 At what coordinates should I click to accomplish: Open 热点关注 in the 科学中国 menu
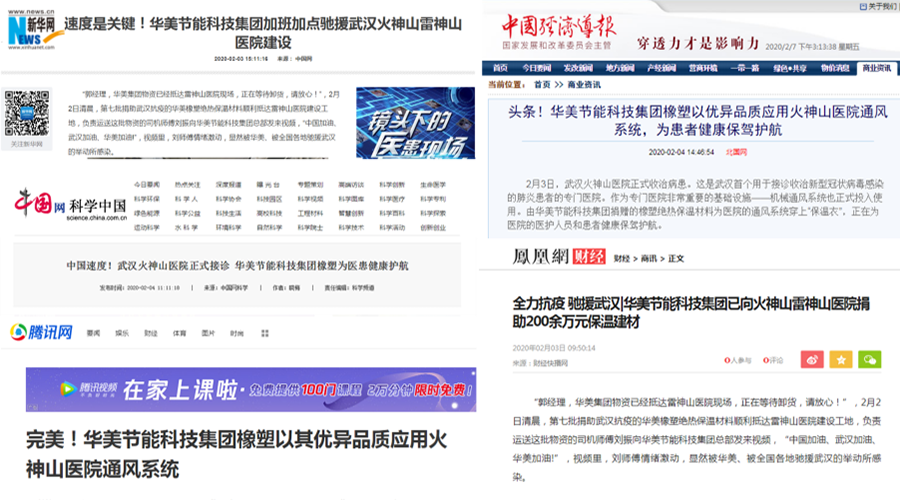pos(187,185)
